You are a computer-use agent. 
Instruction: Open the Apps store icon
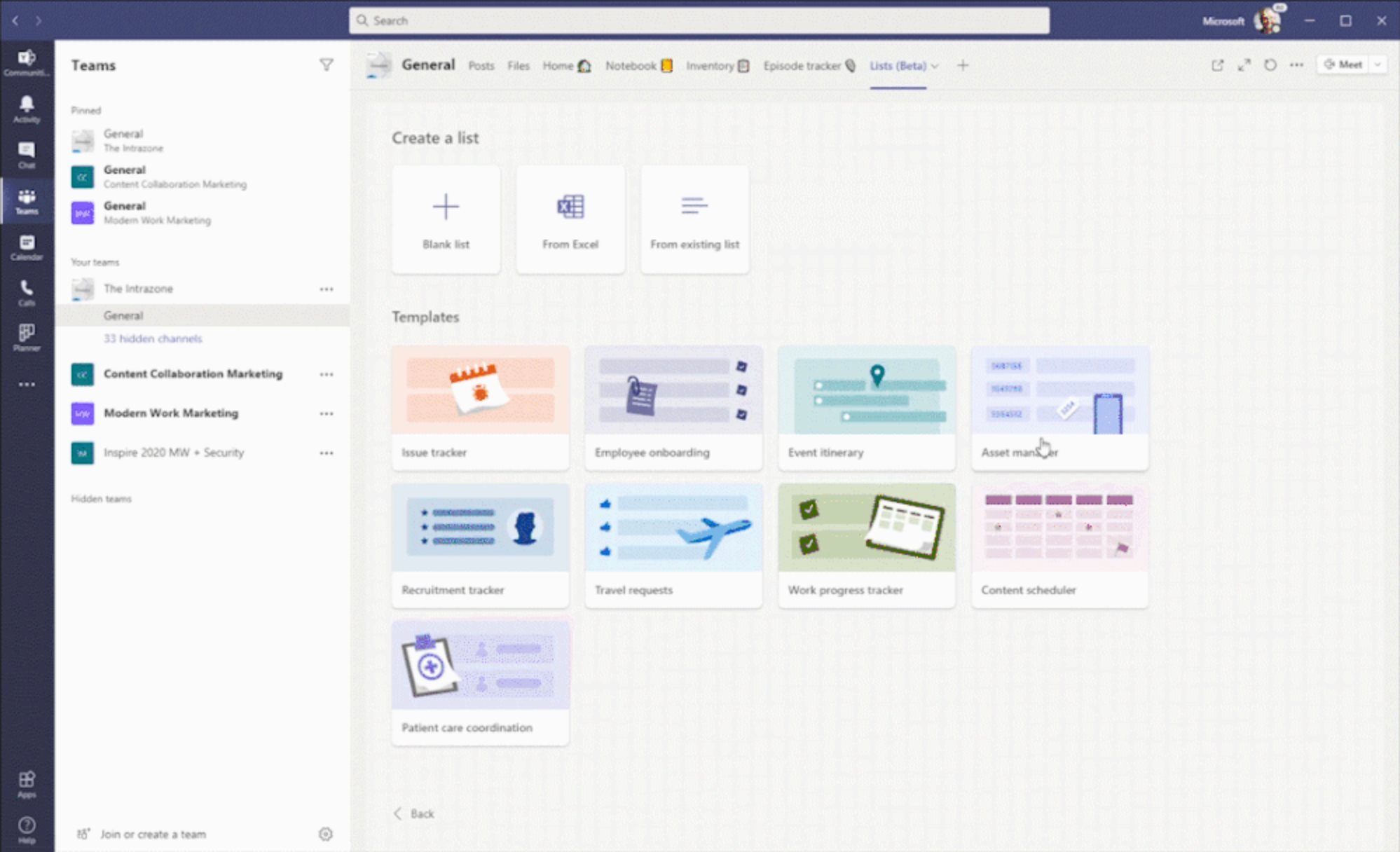click(x=27, y=783)
